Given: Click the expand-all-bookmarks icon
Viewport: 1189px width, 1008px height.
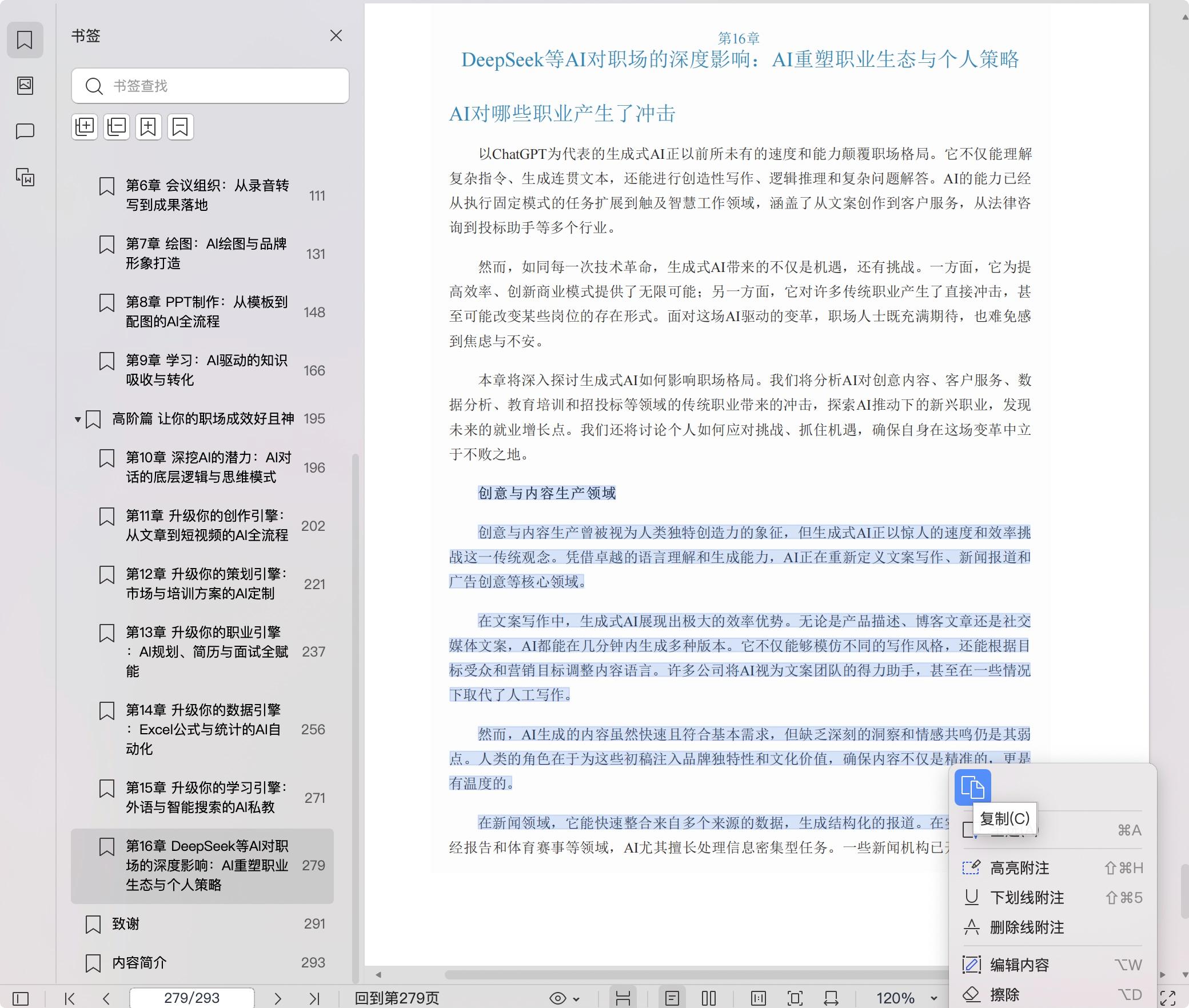Looking at the screenshot, I should 85,127.
